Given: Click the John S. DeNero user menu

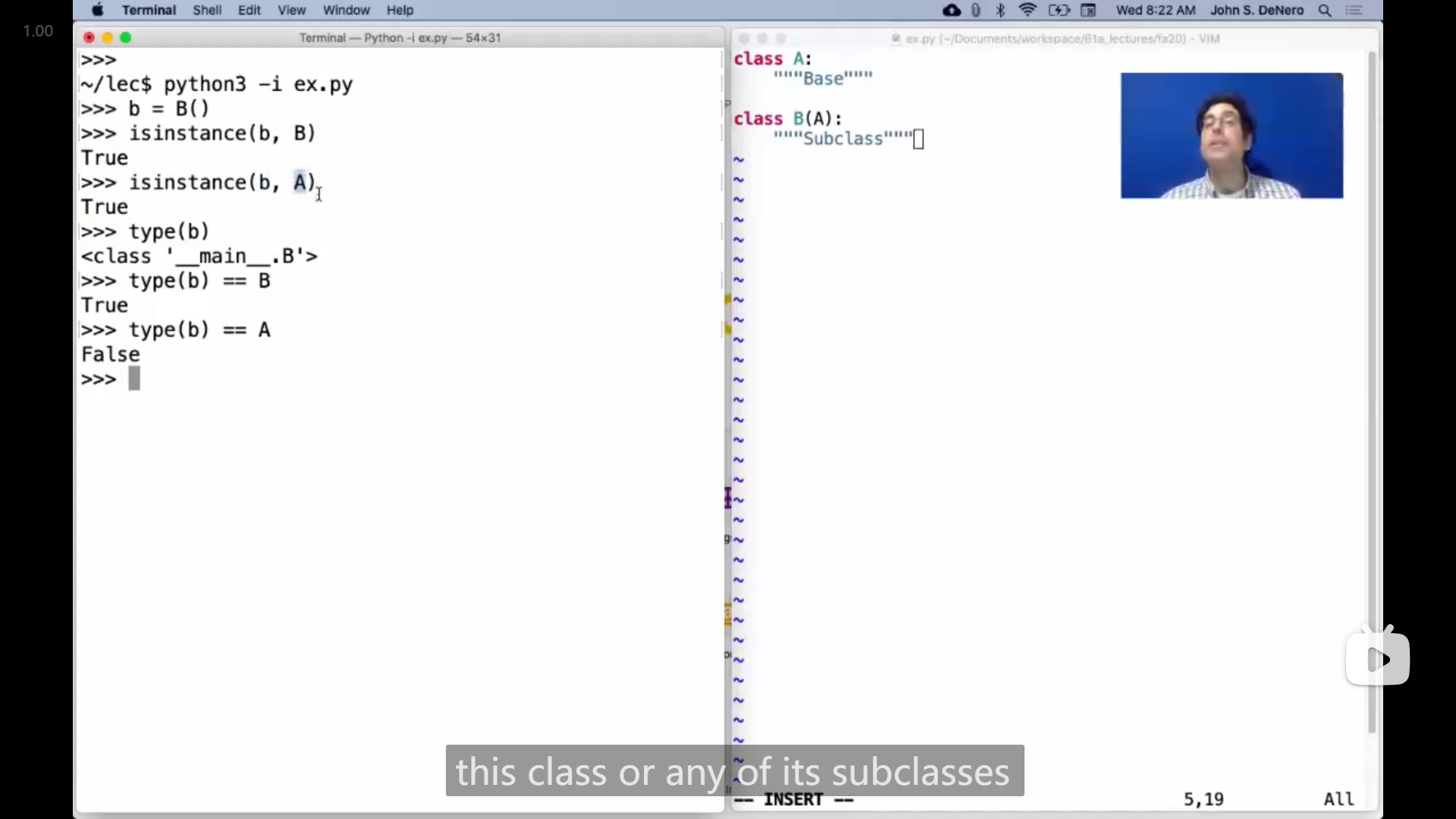Looking at the screenshot, I should coord(1256,10).
